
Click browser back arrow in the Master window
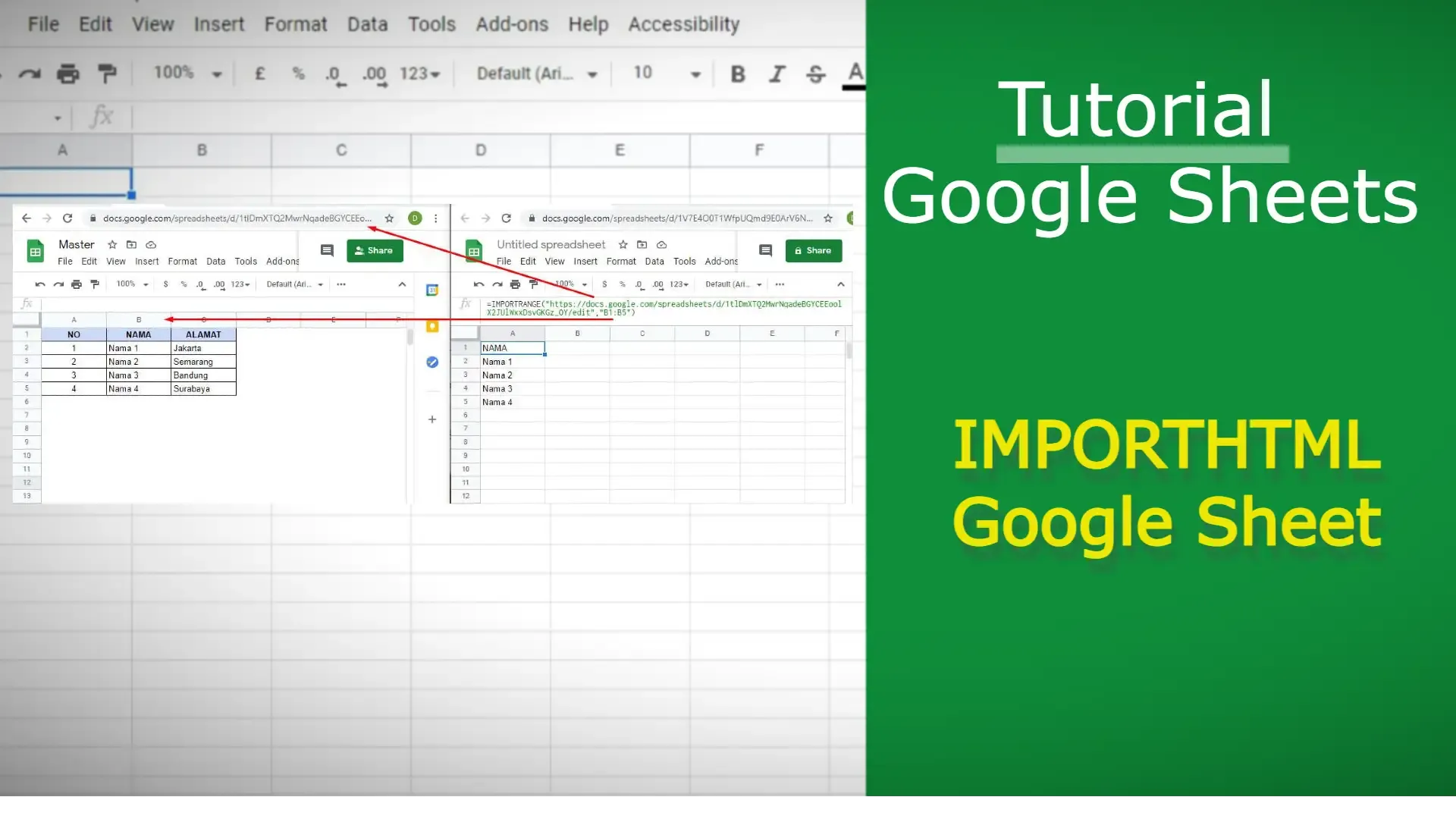coord(27,218)
